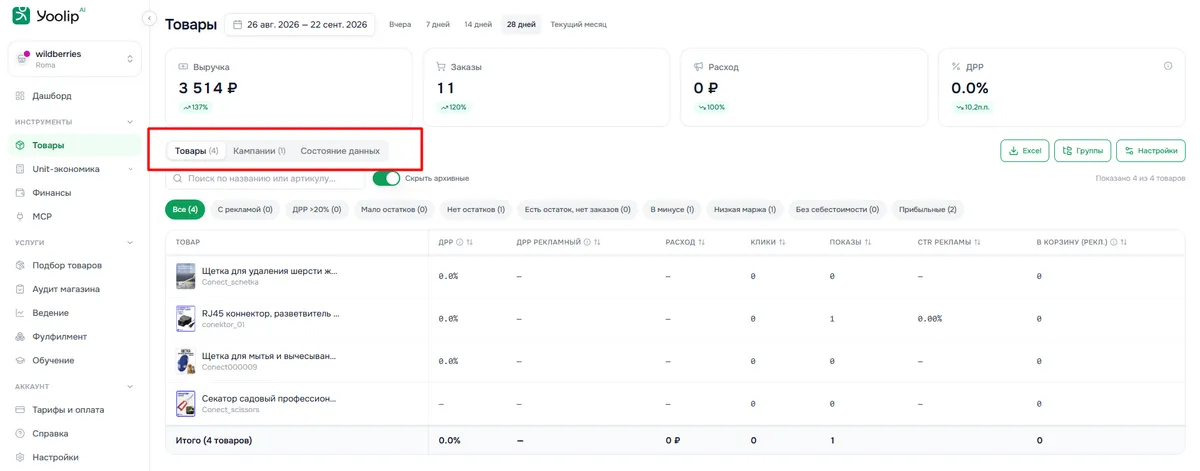1200x471 pixels.
Task: Filter by Есть остаток, нет заказов (0)
Action: click(x=577, y=210)
